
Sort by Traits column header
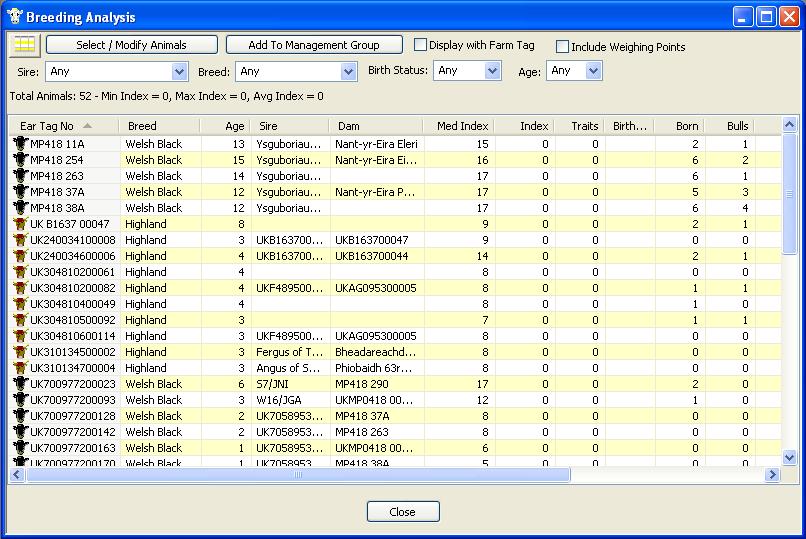click(579, 126)
